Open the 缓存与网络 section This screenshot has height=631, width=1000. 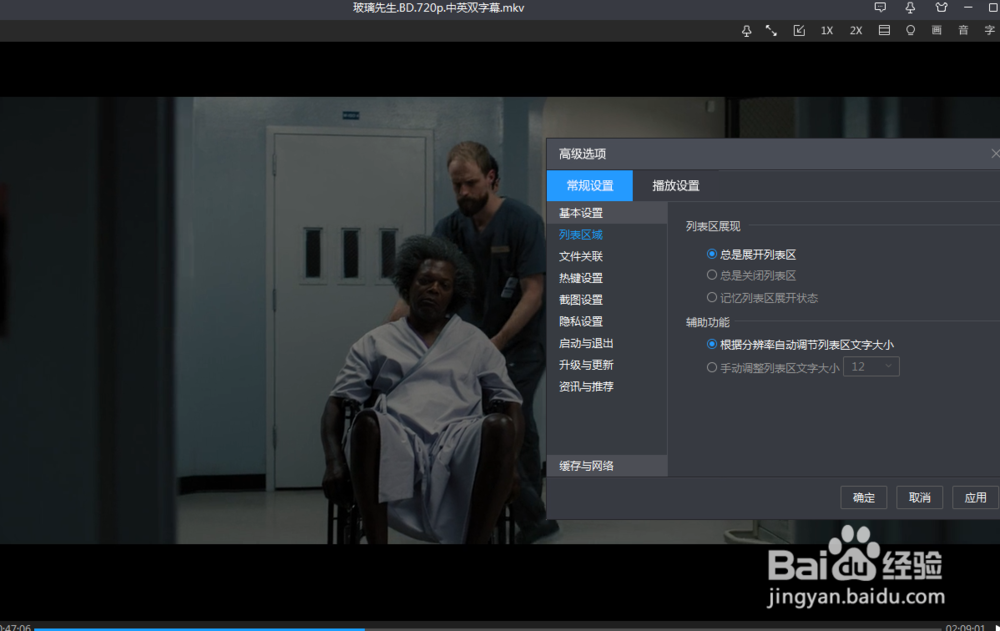607,466
